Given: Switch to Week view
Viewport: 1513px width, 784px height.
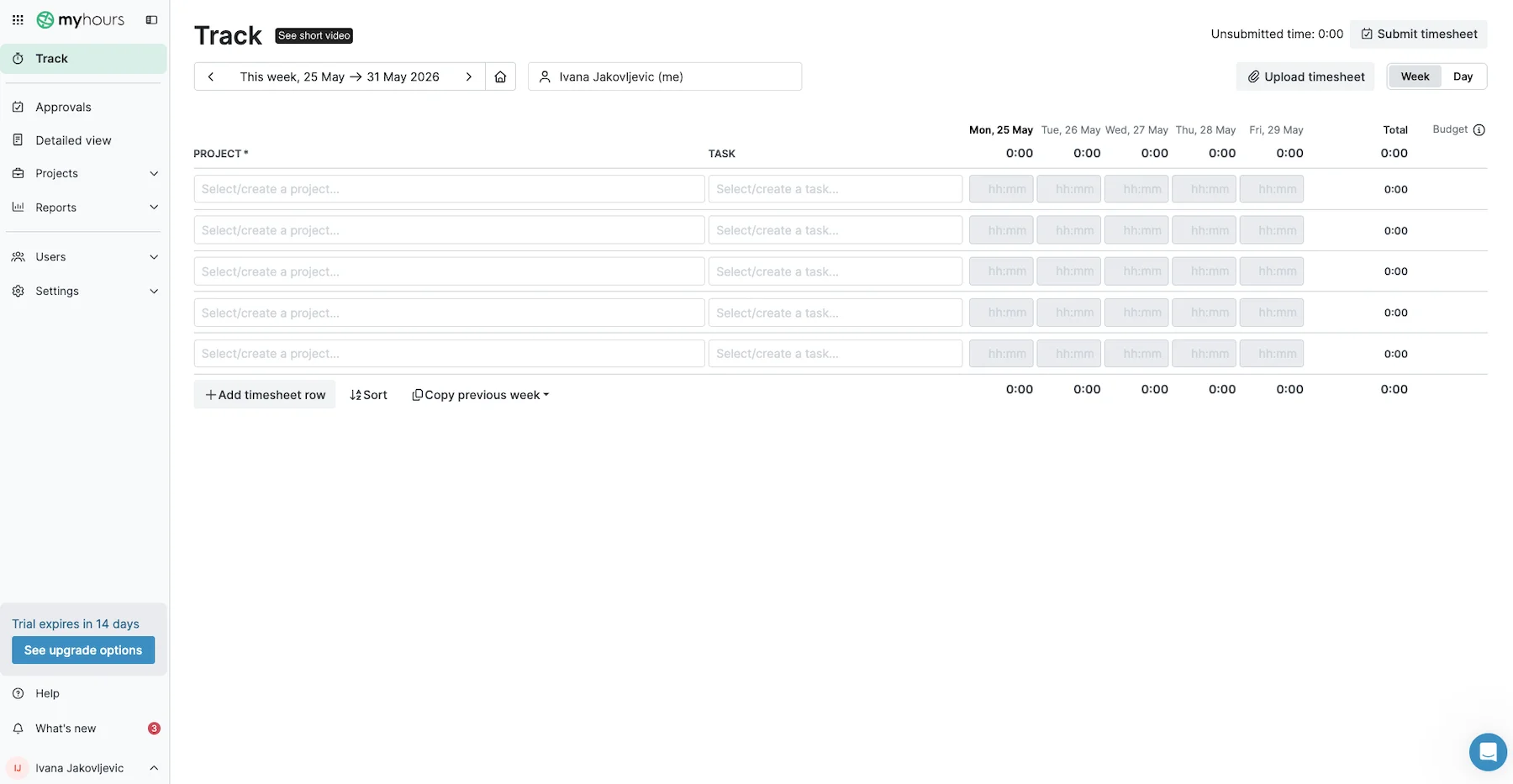Looking at the screenshot, I should coord(1415,76).
